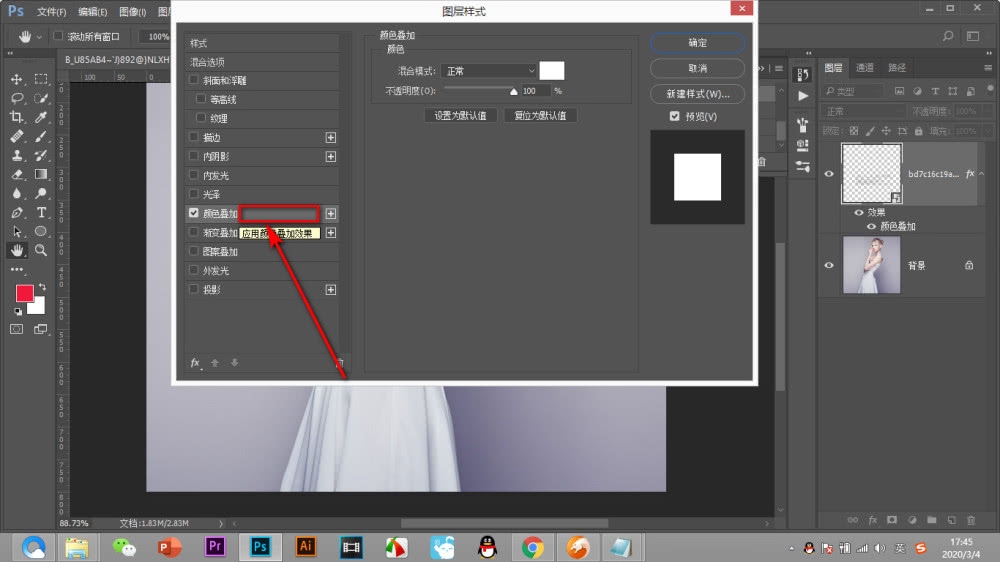
Task: Click the fx add-effect icon in dialog
Action: tap(196, 363)
